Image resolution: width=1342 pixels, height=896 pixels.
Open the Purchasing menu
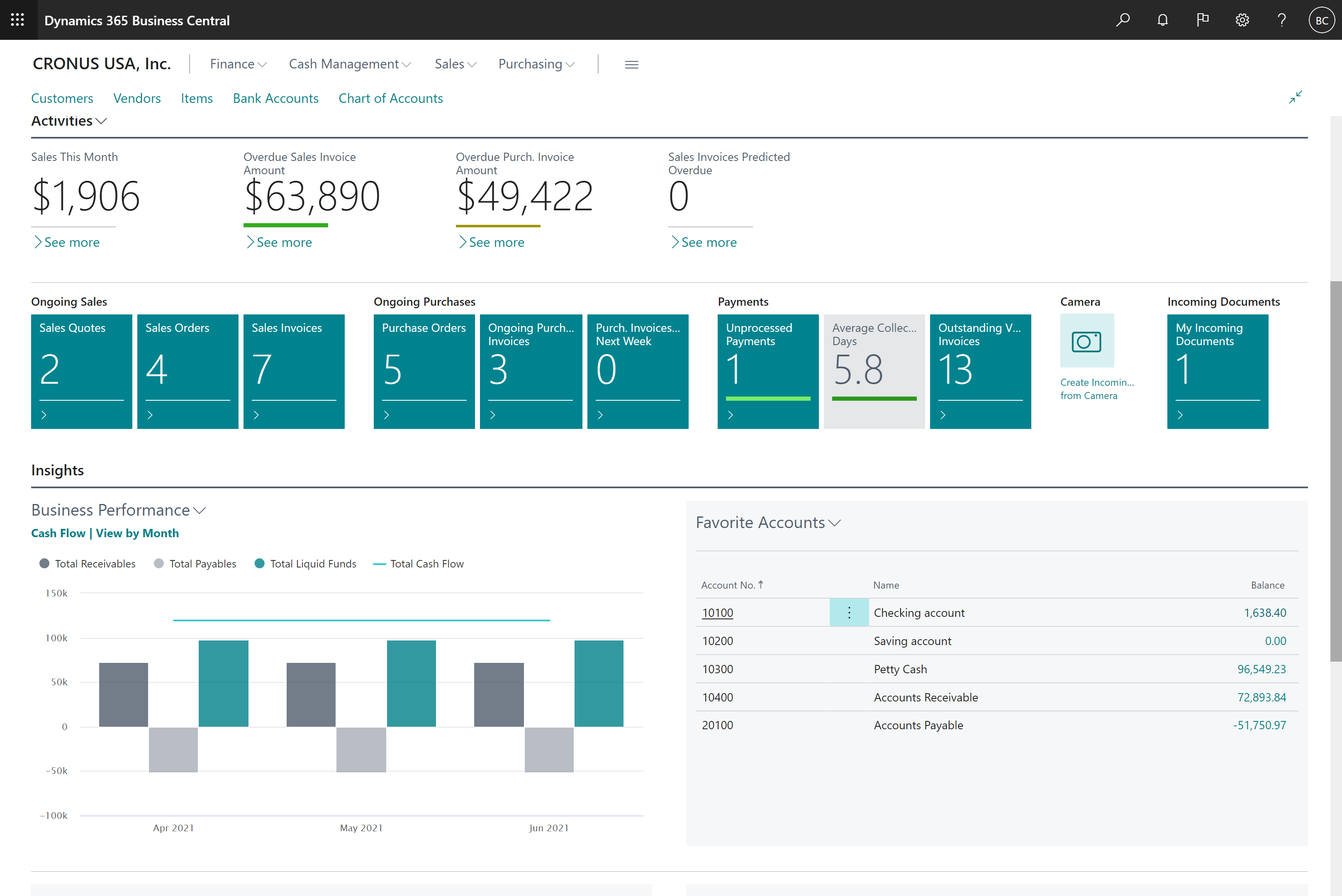pyautogui.click(x=536, y=64)
